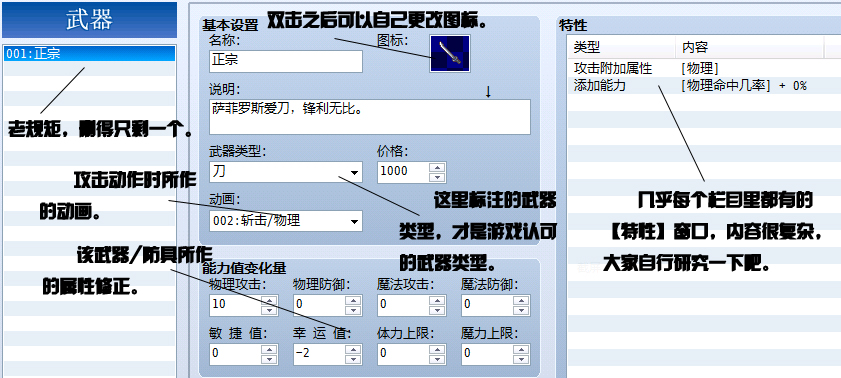
Task: Select the 攻击附加属性 trait row
Action: [x=704, y=69]
